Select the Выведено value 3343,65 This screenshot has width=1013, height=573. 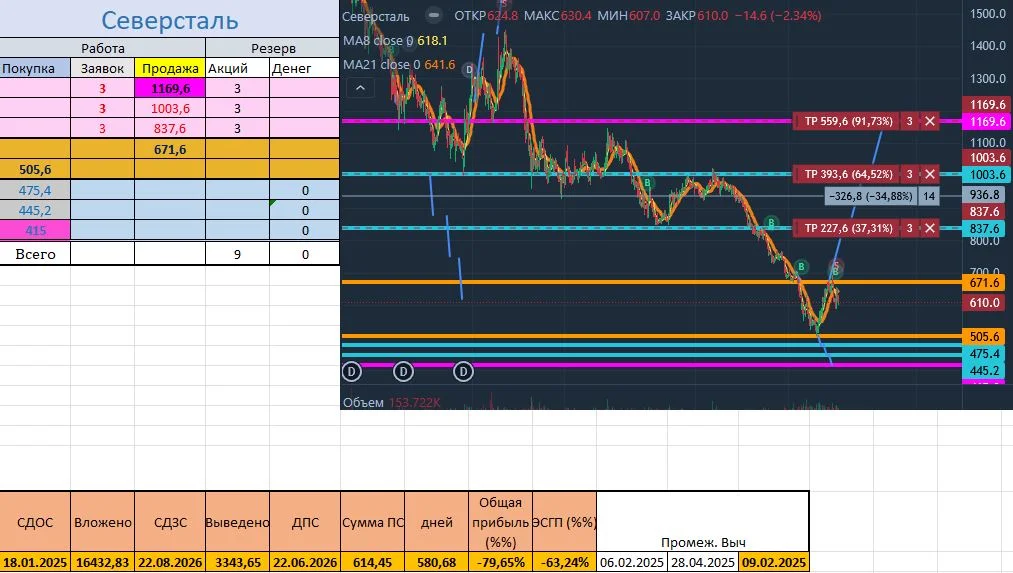click(x=237, y=563)
